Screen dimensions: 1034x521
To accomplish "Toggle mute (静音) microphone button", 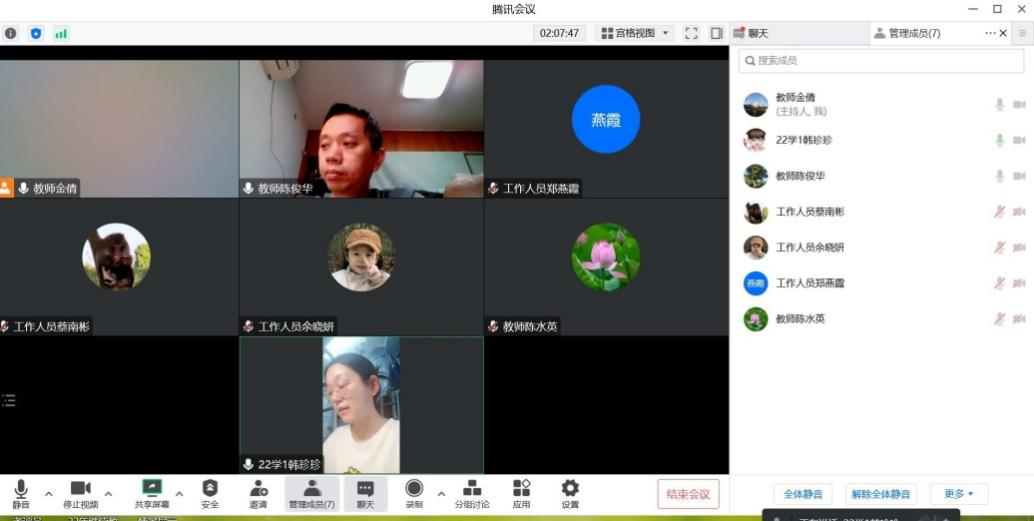I will [x=21, y=488].
